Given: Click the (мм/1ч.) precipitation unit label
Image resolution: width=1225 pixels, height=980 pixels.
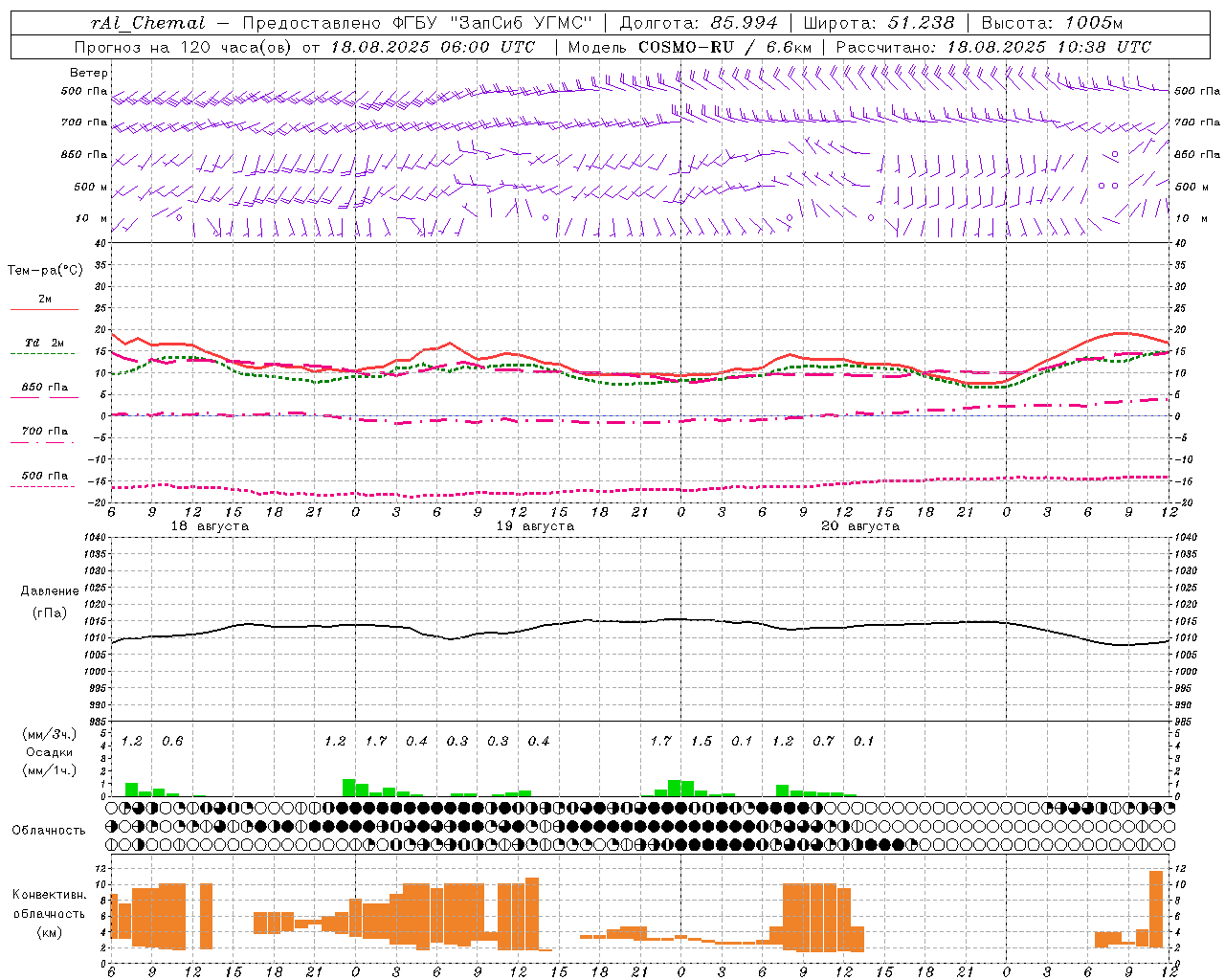Looking at the screenshot, I should (50, 770).
